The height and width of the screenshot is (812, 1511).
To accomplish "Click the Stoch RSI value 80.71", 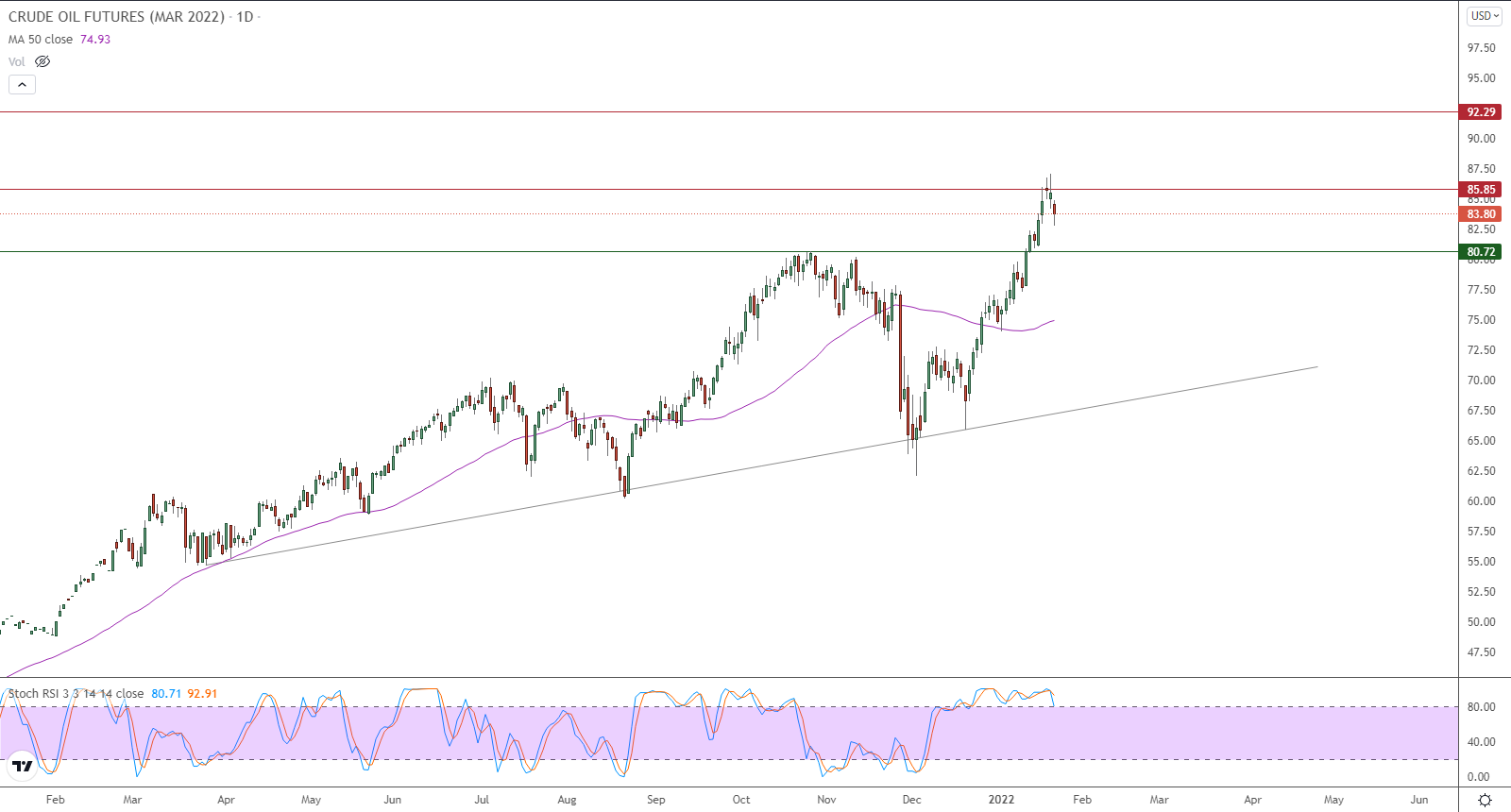I will (166, 693).
